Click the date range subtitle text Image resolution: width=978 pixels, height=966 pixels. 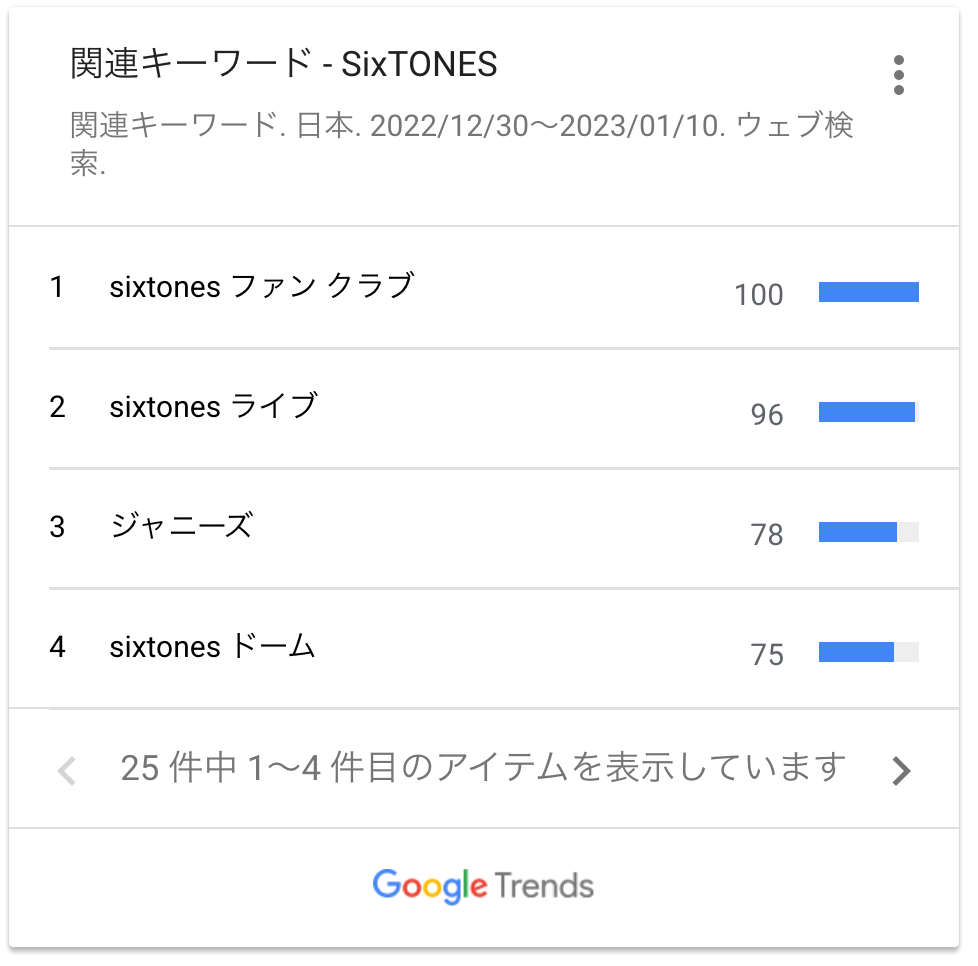click(x=462, y=143)
